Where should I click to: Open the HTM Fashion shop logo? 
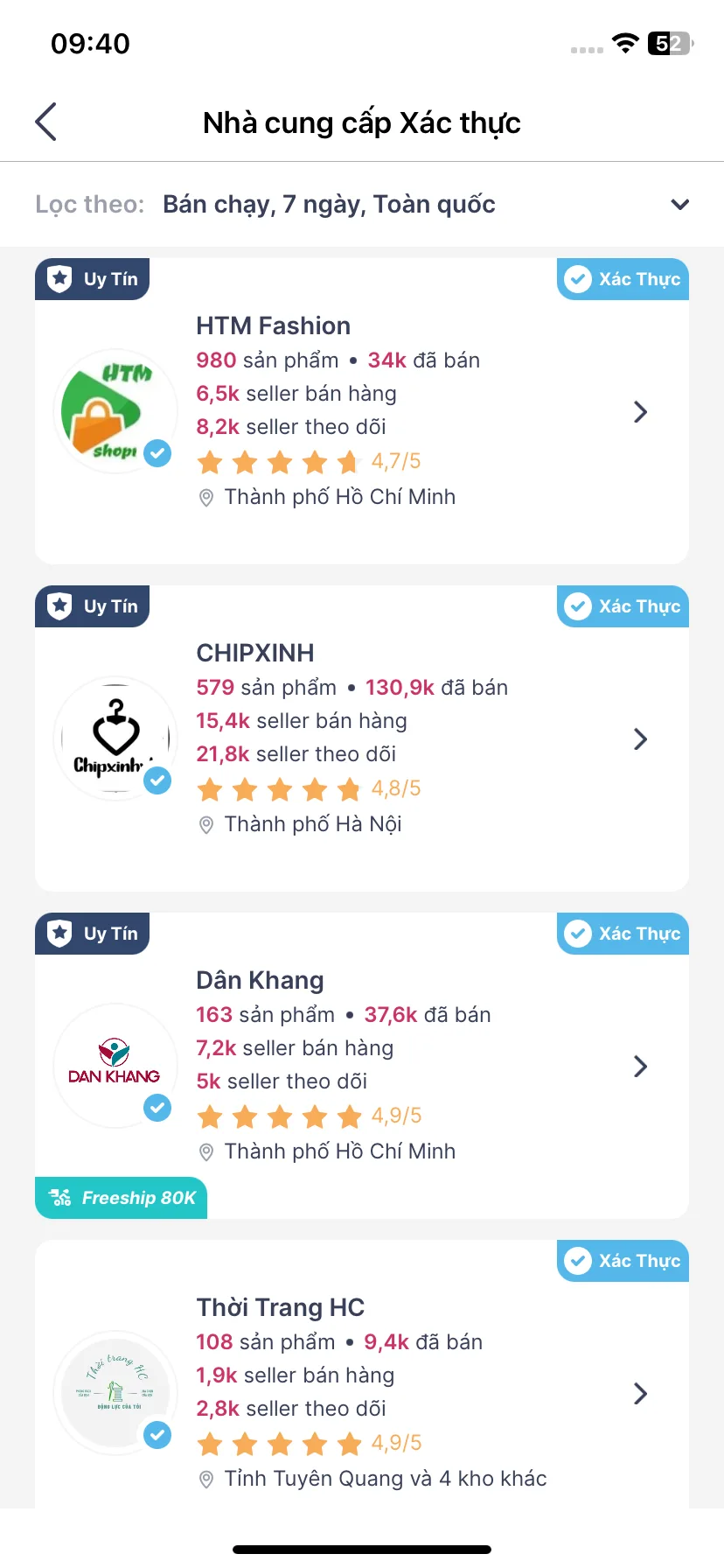click(115, 410)
